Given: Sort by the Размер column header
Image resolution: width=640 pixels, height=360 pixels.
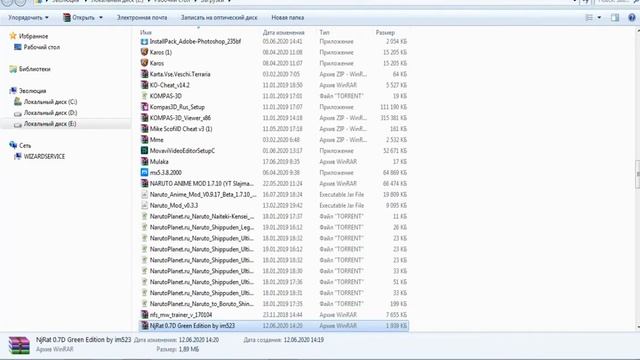Looking at the screenshot, I should click(385, 32).
